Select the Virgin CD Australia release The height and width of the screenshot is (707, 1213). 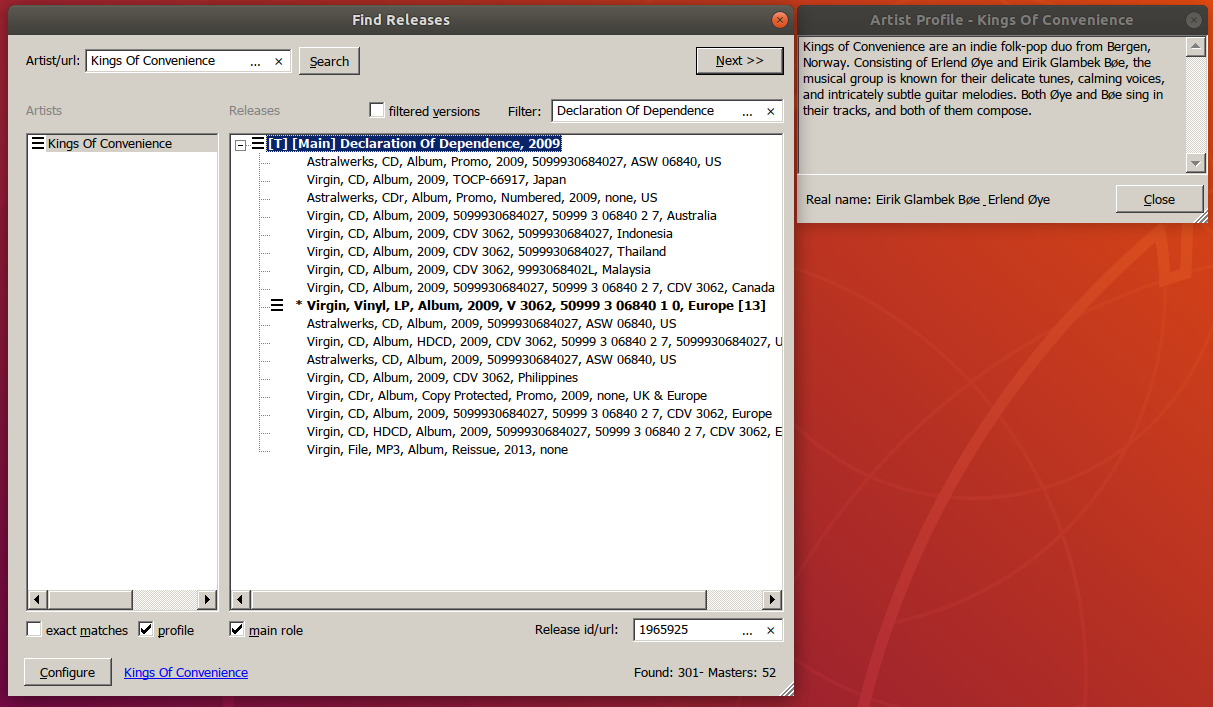[x=512, y=216]
